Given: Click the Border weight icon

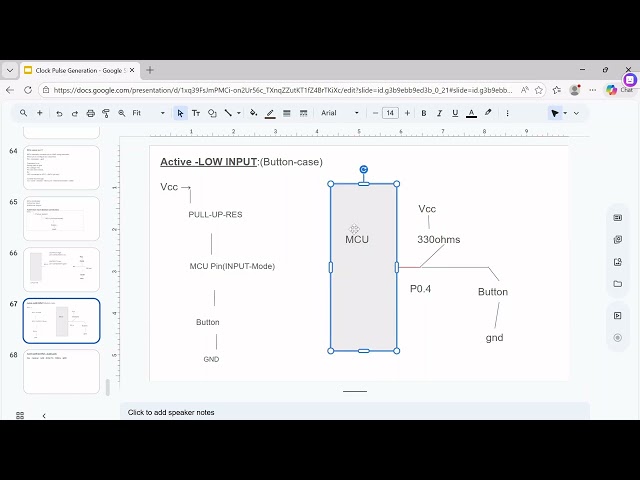Looking at the screenshot, I should click(287, 113).
